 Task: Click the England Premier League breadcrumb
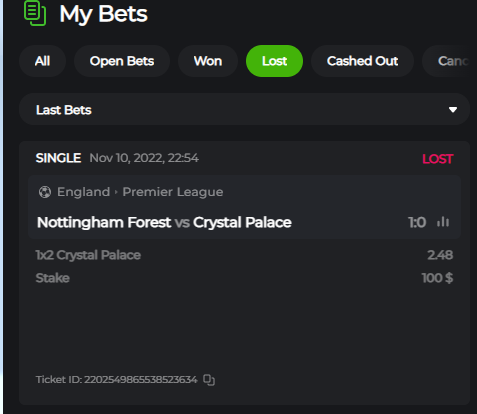pos(140,192)
